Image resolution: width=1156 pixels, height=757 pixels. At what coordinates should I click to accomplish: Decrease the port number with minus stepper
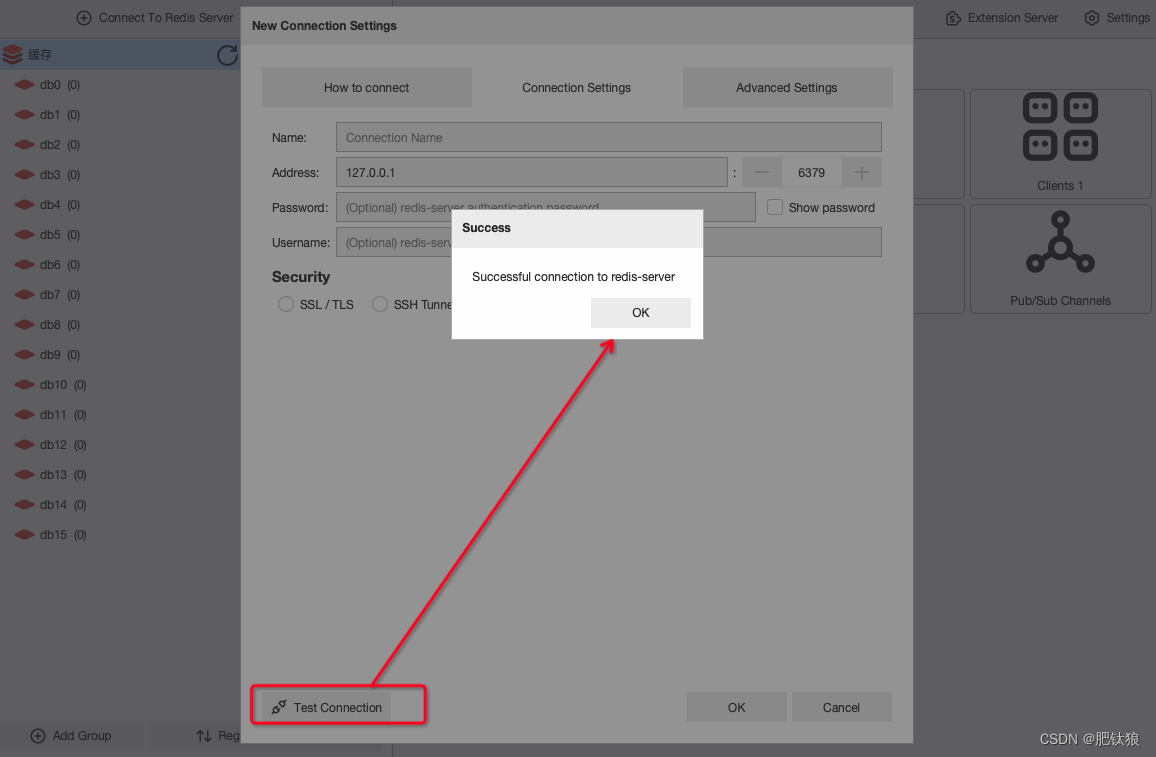[x=761, y=171]
